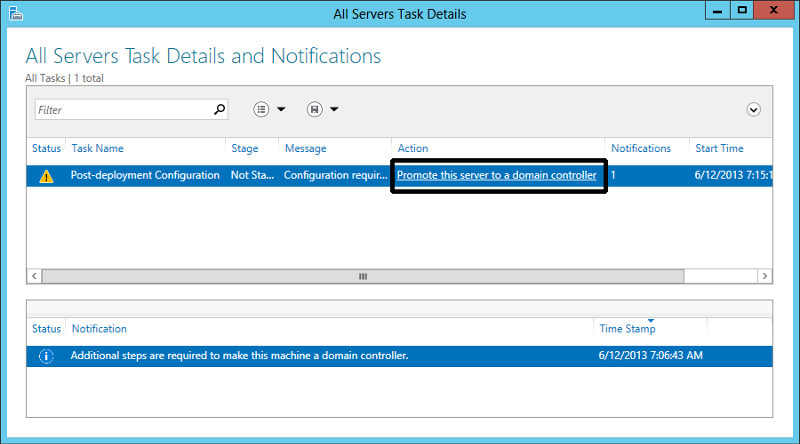Sort by the Action column header

coord(413,149)
